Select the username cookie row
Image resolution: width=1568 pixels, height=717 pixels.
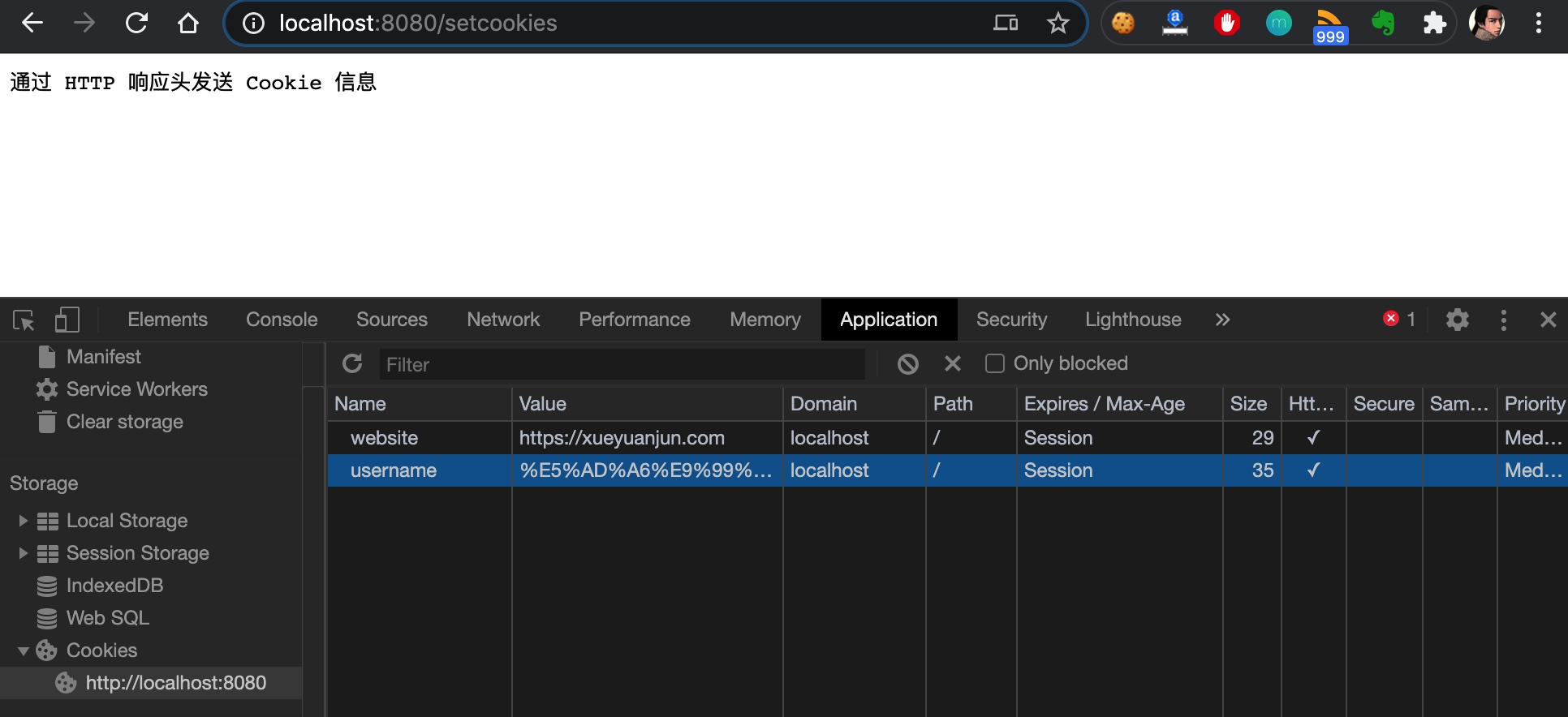tap(948, 470)
